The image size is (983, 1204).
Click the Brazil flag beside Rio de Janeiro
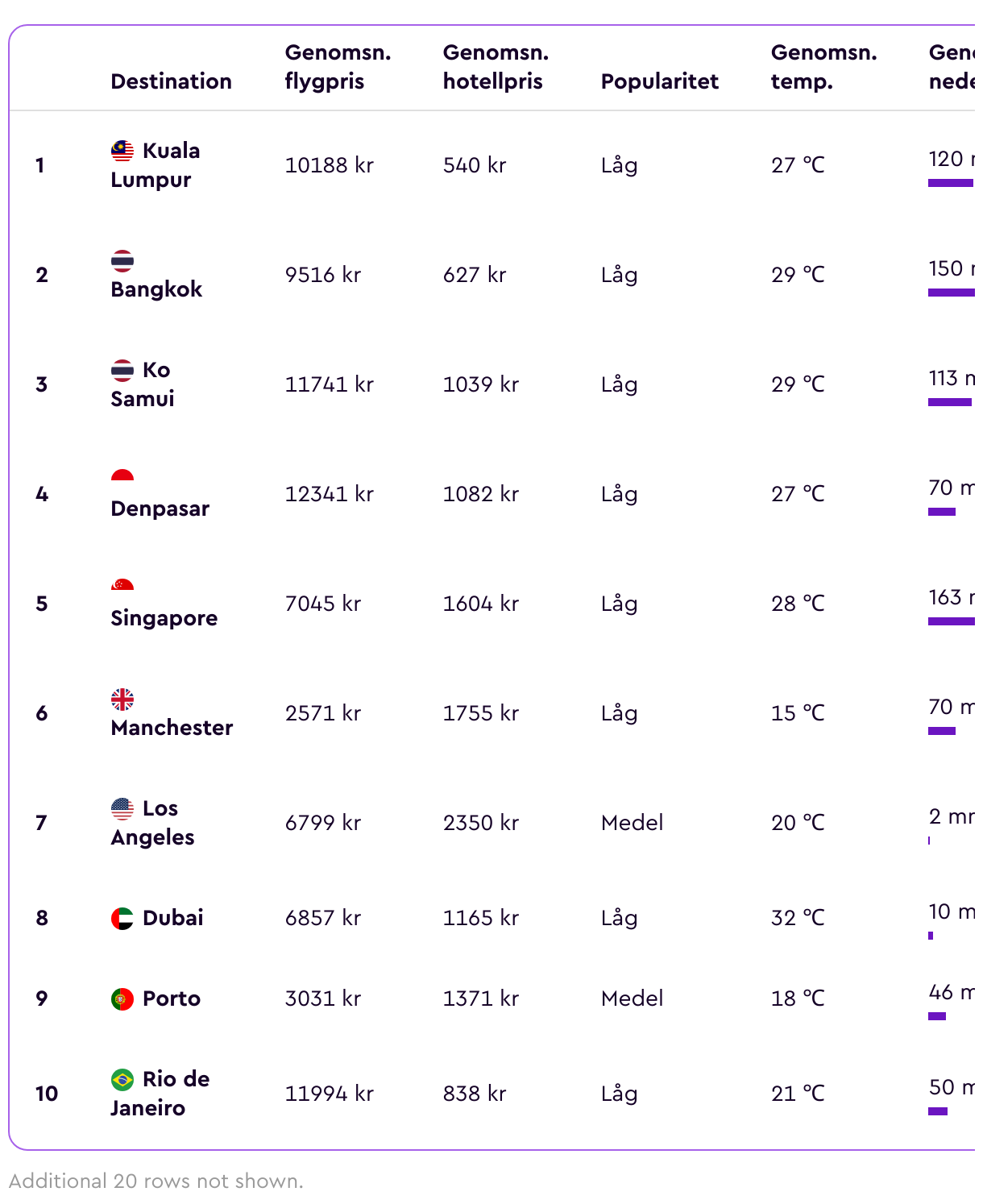click(x=122, y=1079)
